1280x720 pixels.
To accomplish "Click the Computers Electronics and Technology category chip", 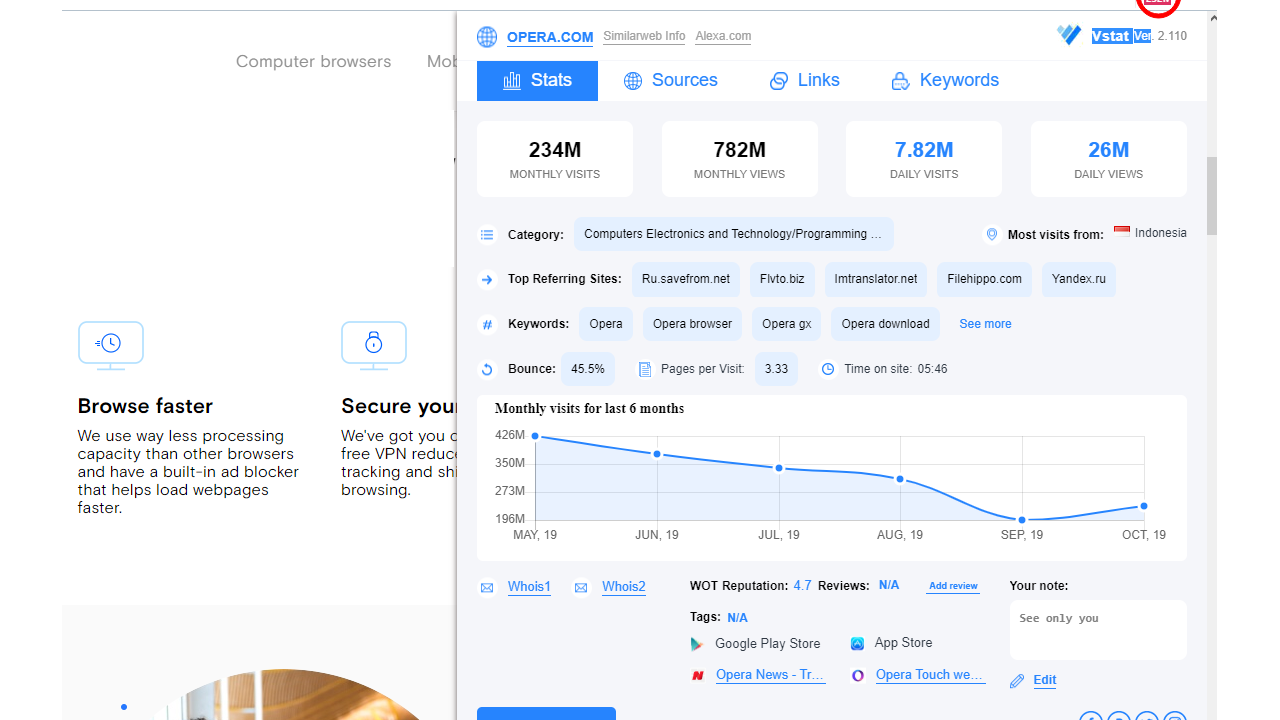I will click(x=733, y=234).
